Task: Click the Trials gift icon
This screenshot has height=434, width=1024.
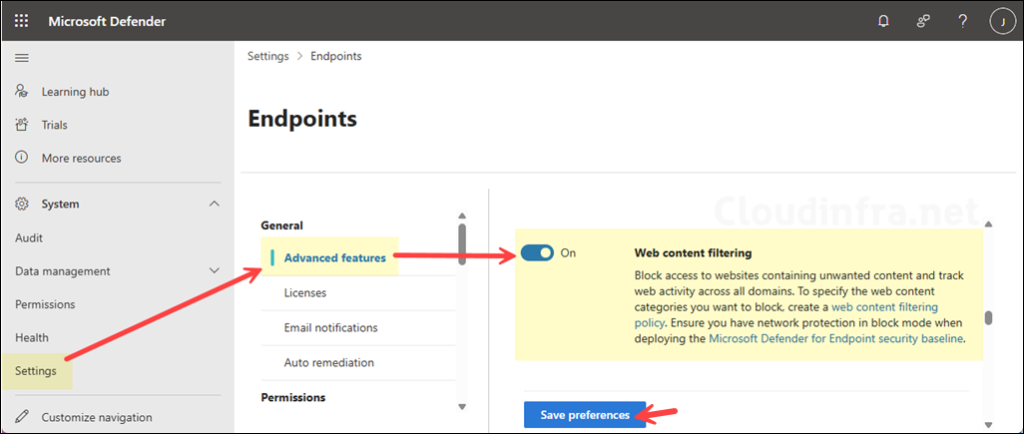Action: 22,125
